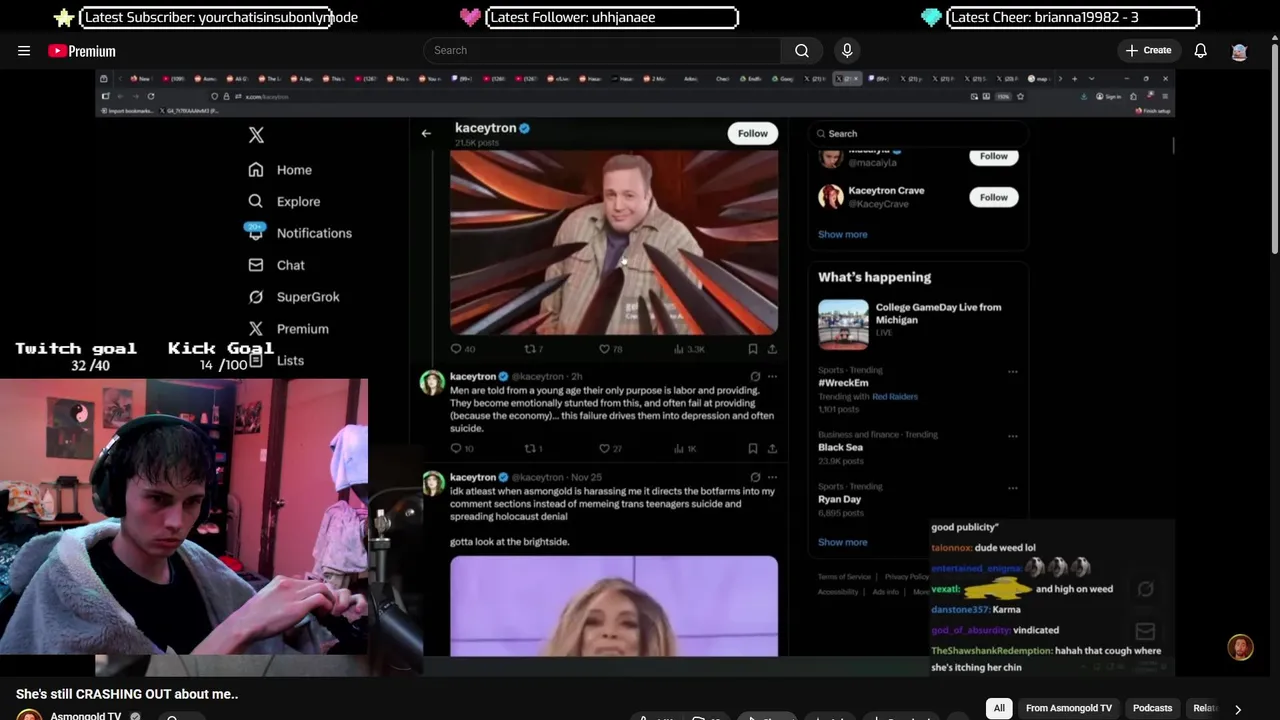Open more options for #WreckEm trend
The image size is (1280, 720).
1013,371
